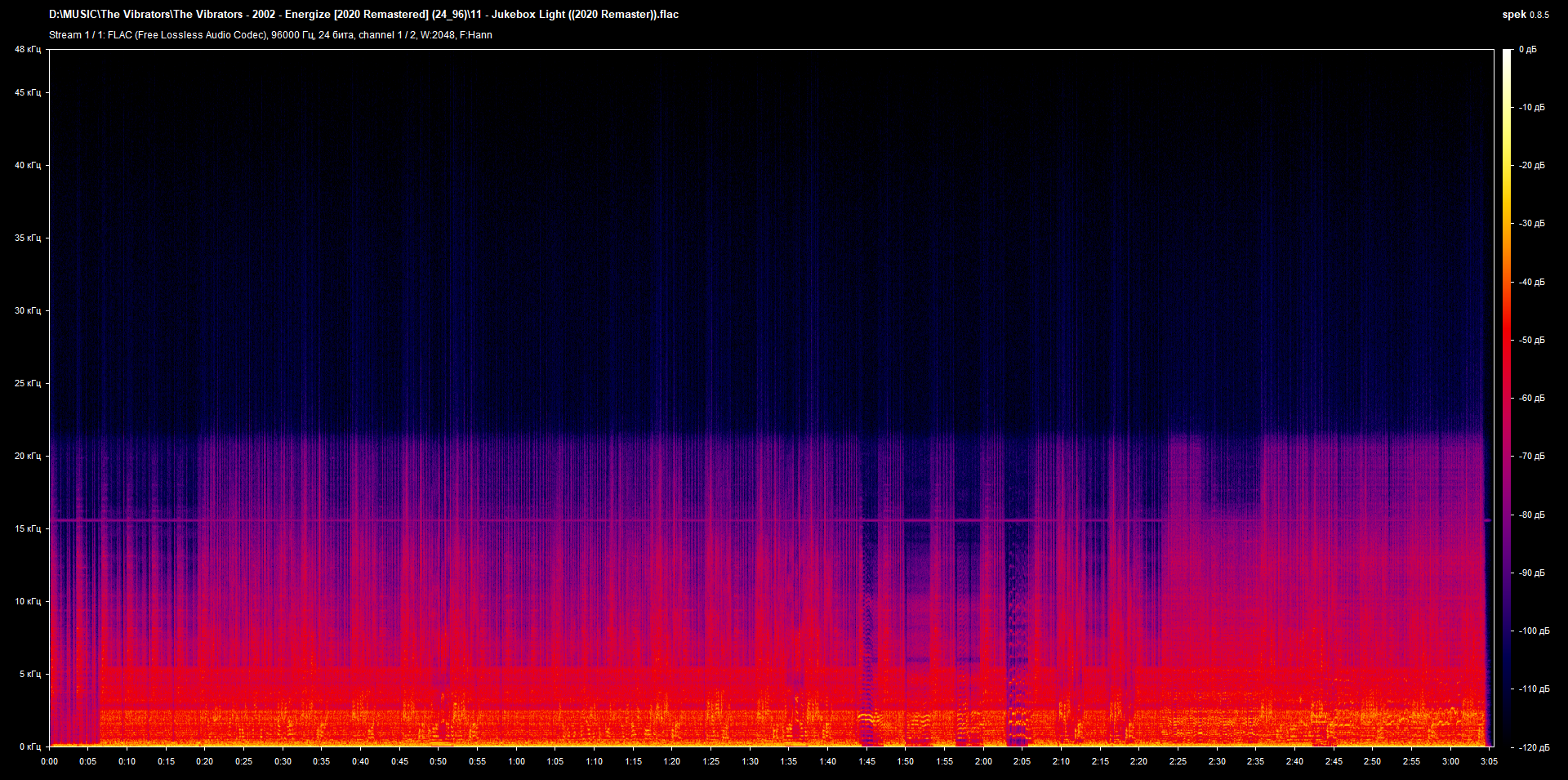Click the "48 кГц" frequency axis label
Screen dimensions: 1568x780
tap(27, 49)
